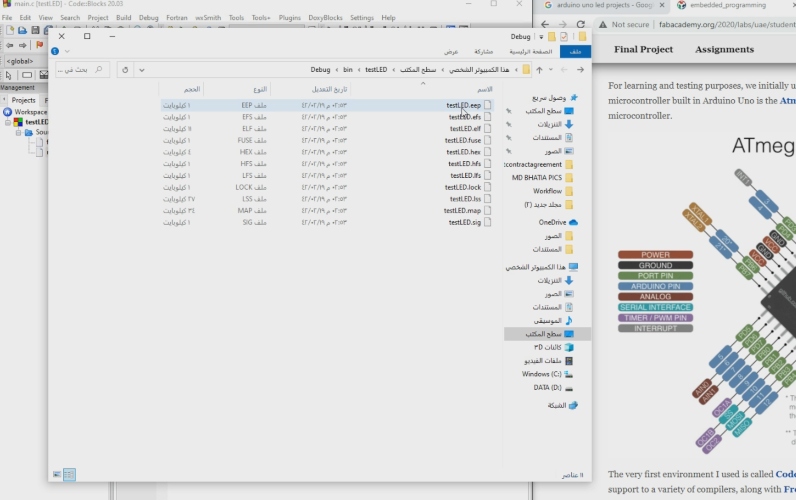Open the عرض (View) ribbon tab
The width and height of the screenshot is (796, 500).
(451, 51)
